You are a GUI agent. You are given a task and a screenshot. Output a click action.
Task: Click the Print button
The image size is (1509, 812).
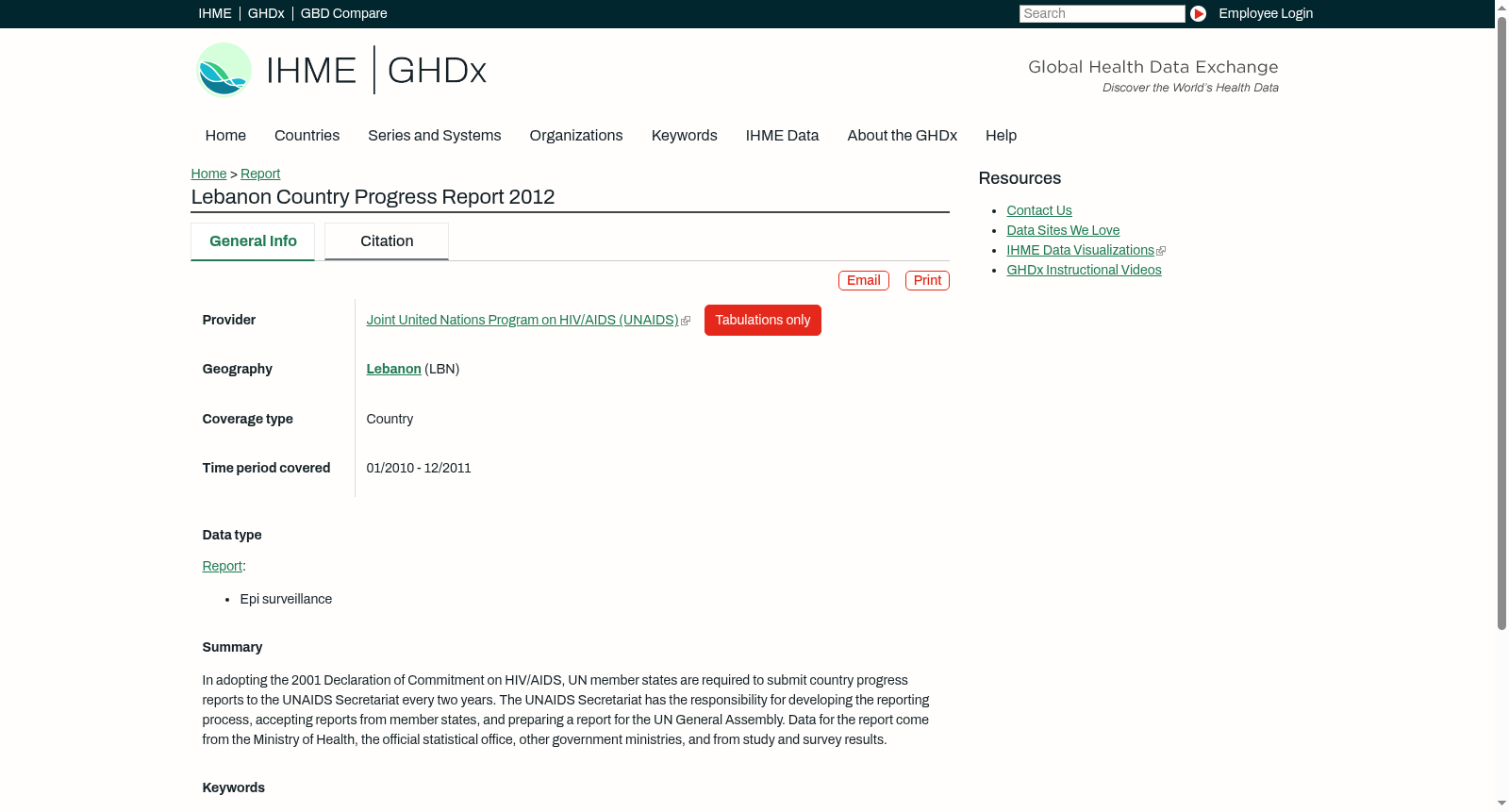927,281
